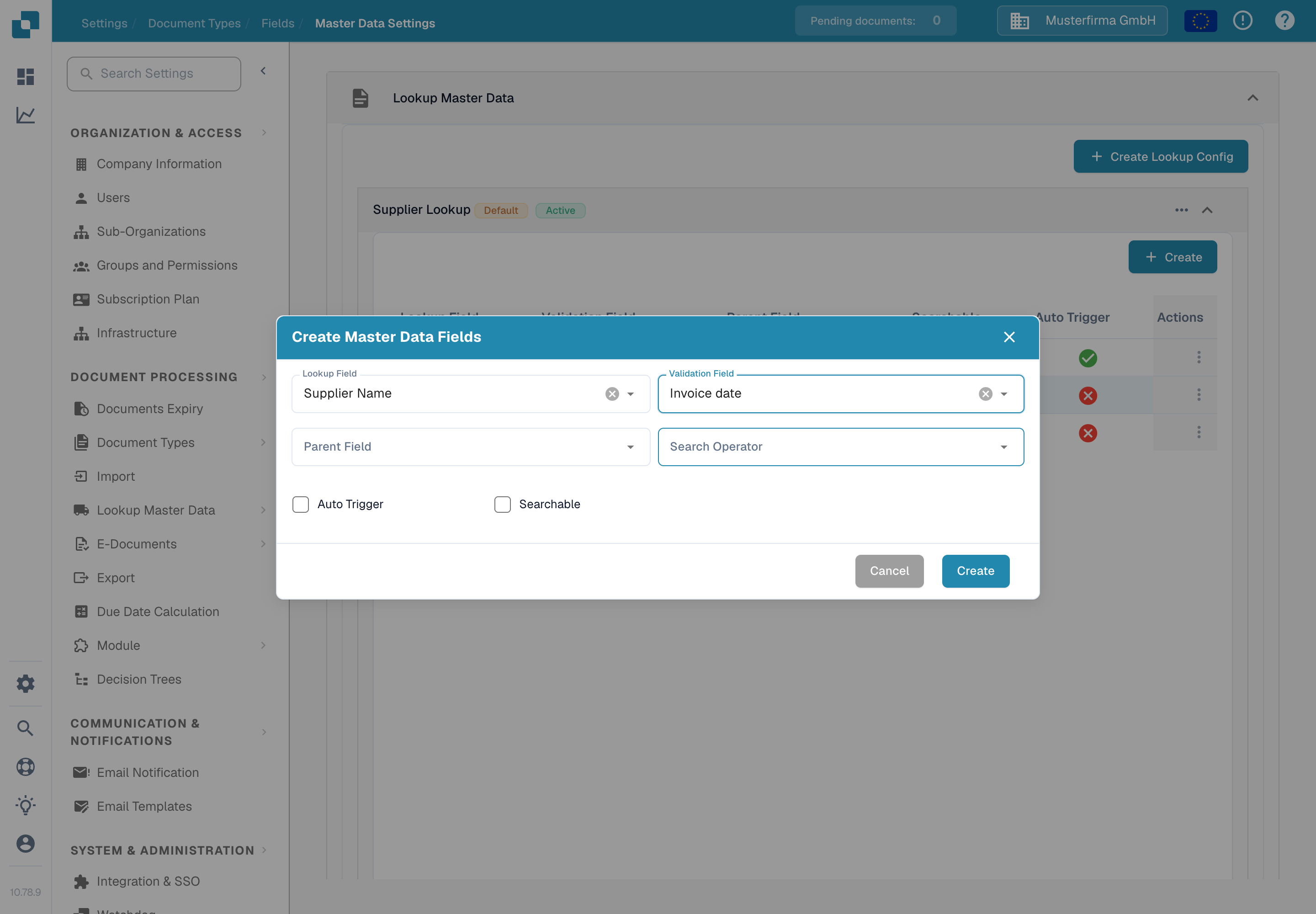Click the EU flag language selector
This screenshot has height=914, width=1316.
(1200, 21)
